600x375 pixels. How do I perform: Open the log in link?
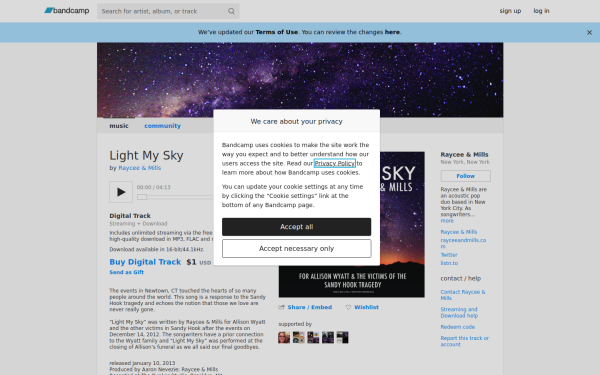point(541,11)
